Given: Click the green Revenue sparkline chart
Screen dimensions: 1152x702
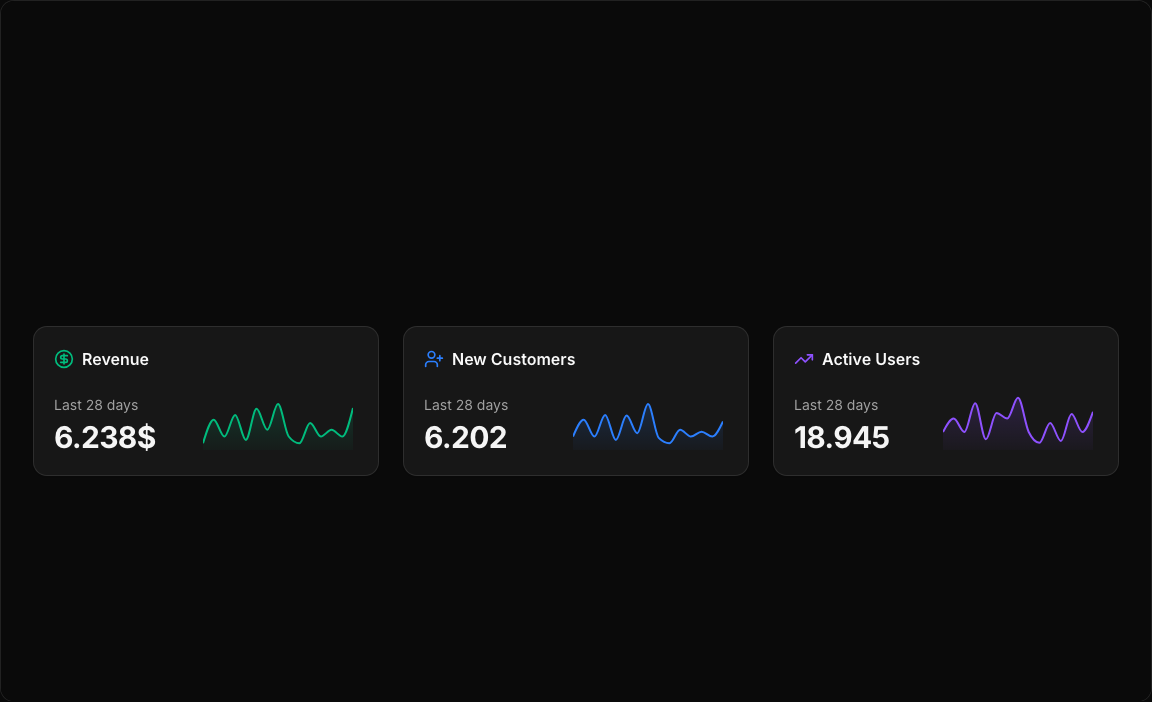Looking at the screenshot, I should click(x=278, y=427).
